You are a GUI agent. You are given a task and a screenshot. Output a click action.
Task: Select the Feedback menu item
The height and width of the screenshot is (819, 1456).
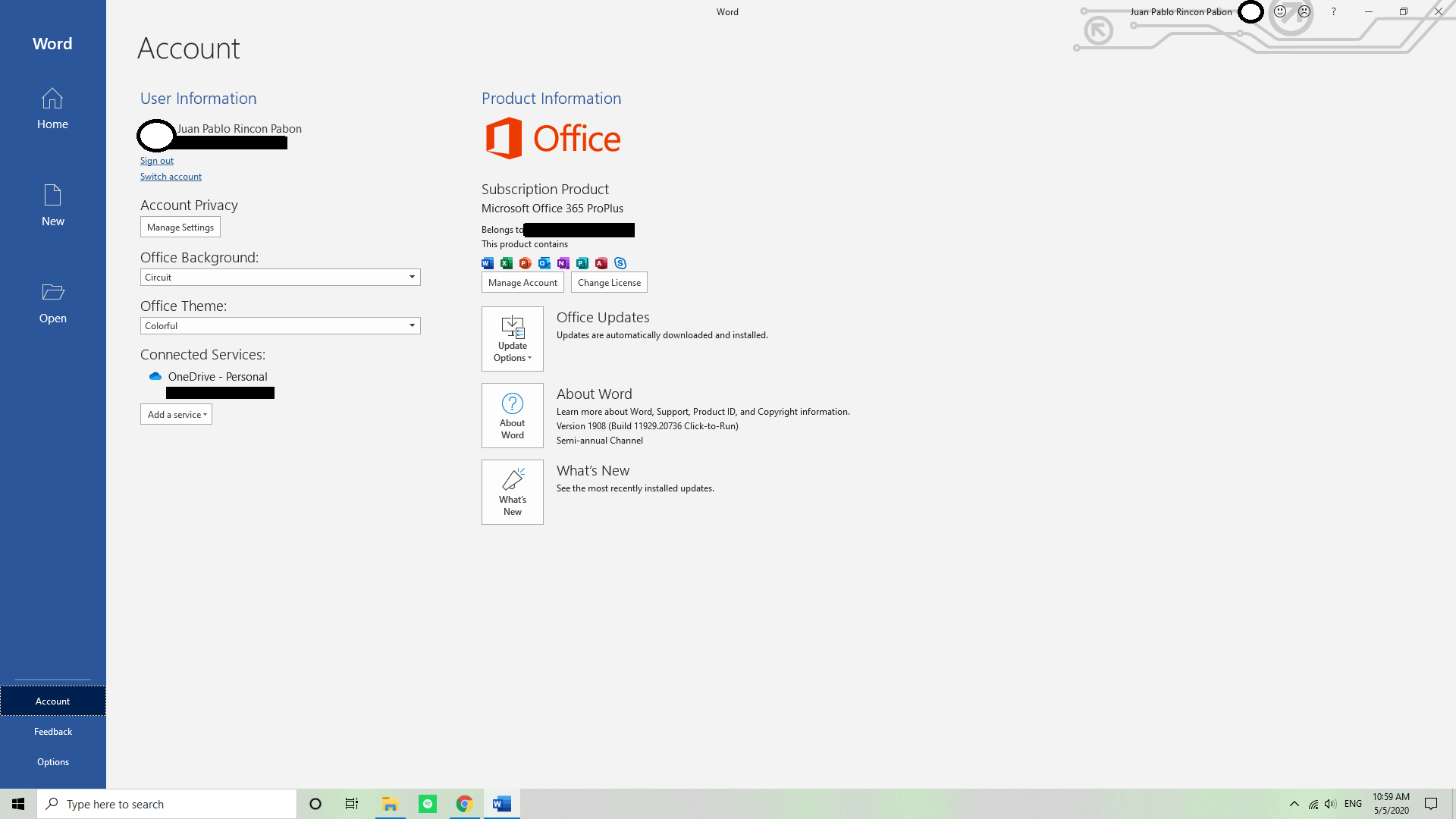pyautogui.click(x=53, y=732)
